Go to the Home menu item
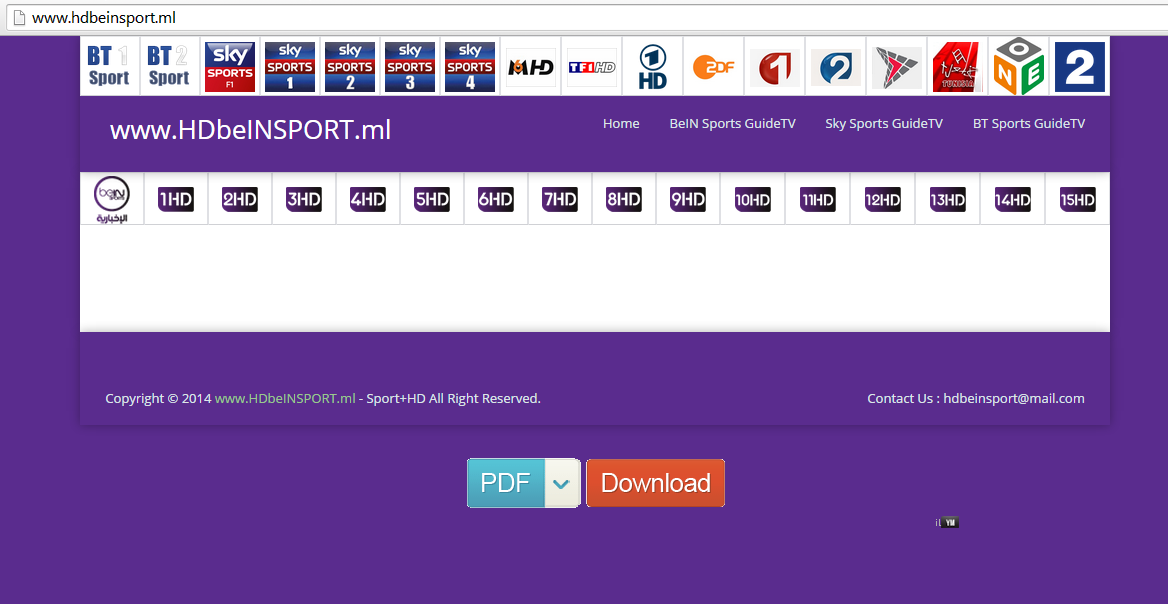Viewport: 1168px width, 604px height. (621, 124)
